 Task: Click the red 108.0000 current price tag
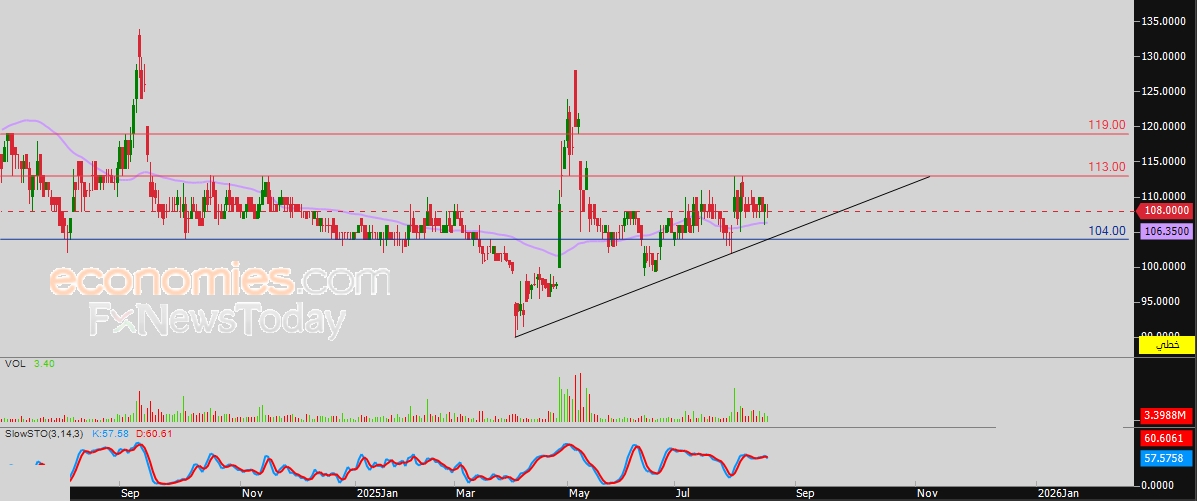tap(1166, 211)
